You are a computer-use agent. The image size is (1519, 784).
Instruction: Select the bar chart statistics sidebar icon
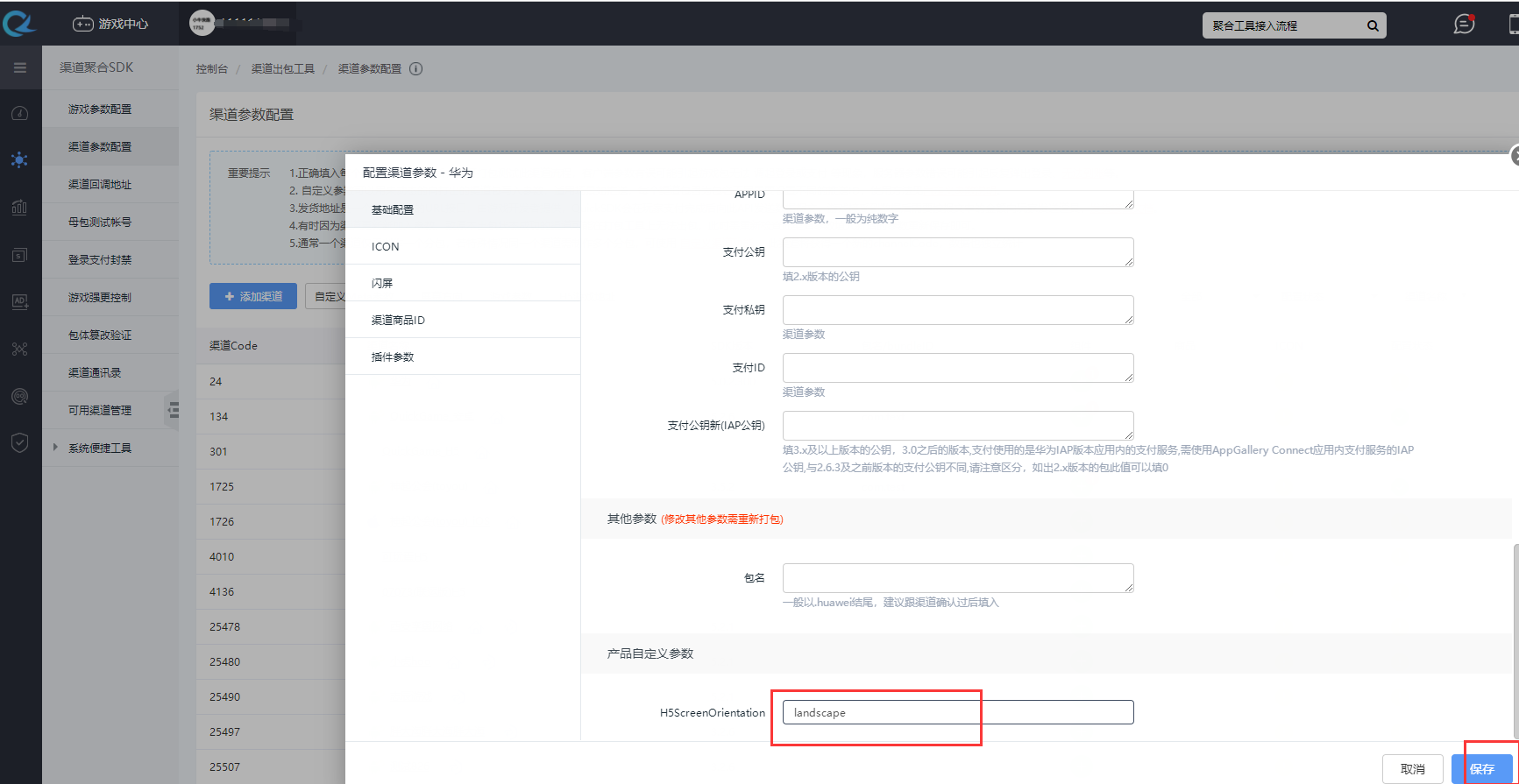click(19, 208)
